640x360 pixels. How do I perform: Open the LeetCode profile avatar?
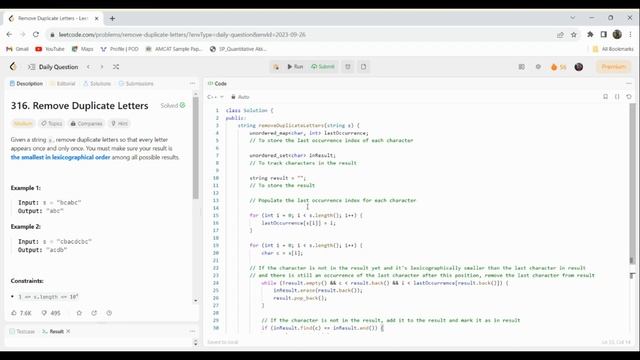[x=579, y=67]
